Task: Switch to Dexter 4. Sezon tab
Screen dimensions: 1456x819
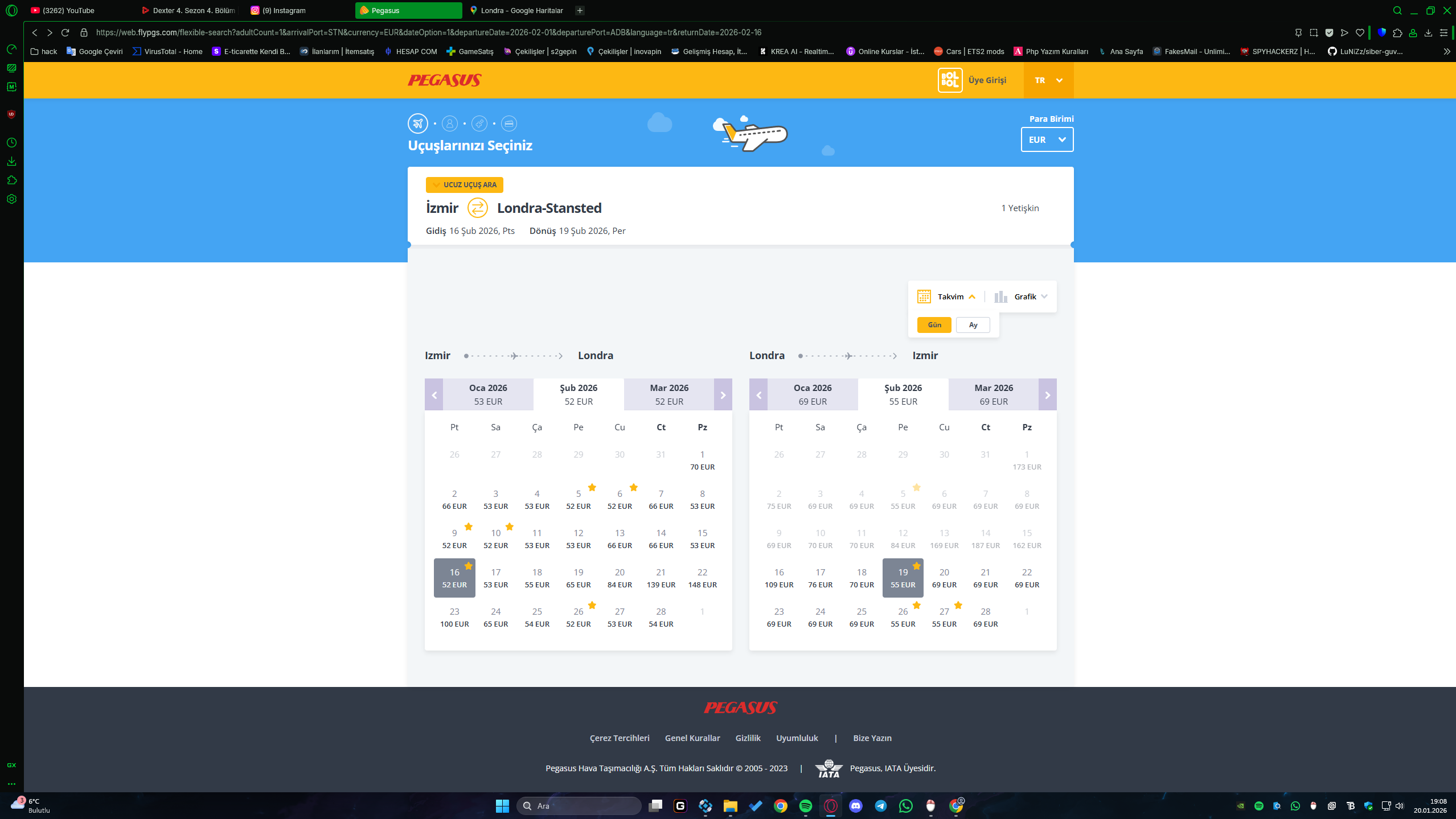Action: [x=188, y=10]
